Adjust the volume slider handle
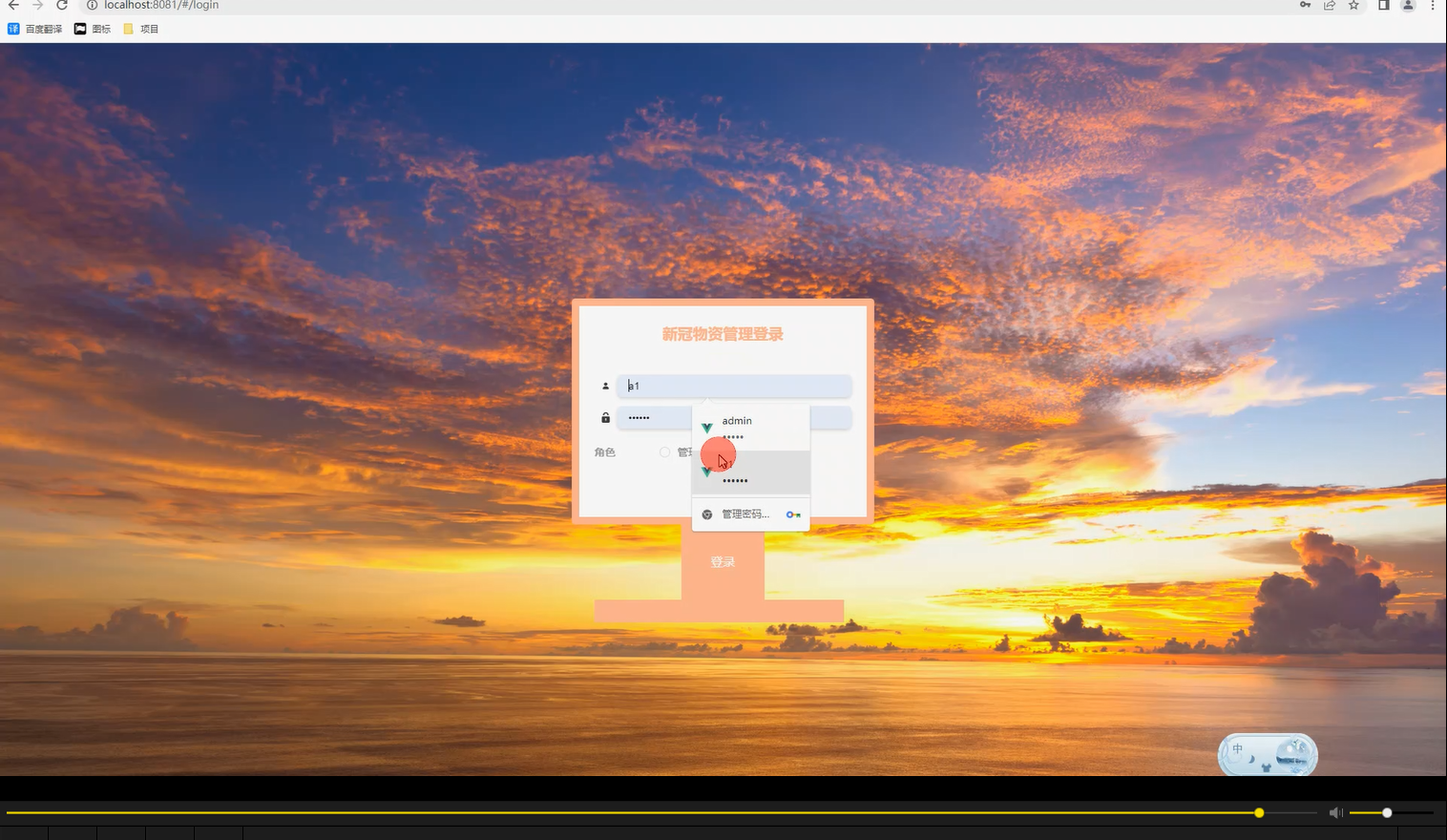The image size is (1447, 840). tap(1387, 813)
